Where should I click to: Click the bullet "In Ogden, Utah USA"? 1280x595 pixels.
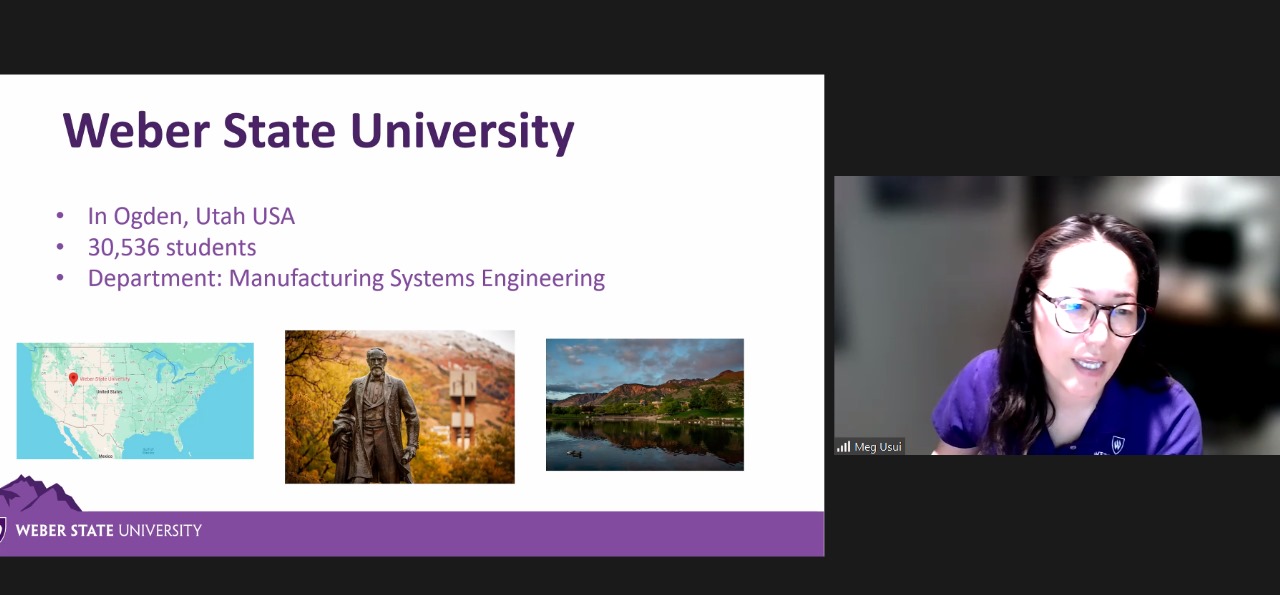tap(191, 216)
